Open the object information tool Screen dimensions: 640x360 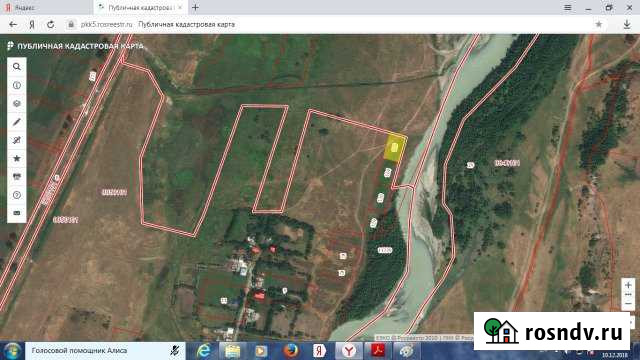click(x=17, y=85)
